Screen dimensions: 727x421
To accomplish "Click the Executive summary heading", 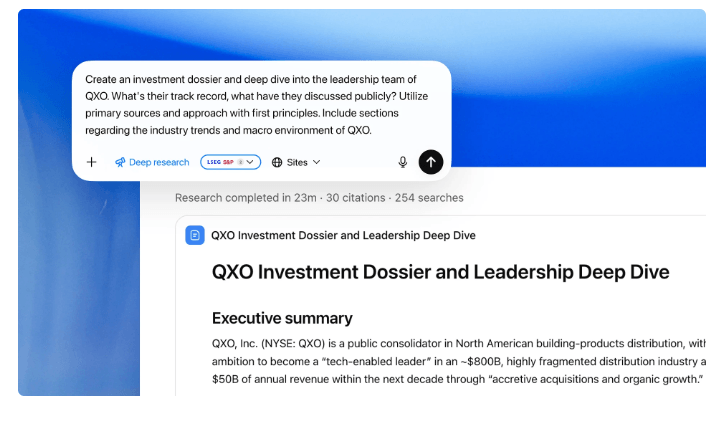I will click(x=282, y=318).
